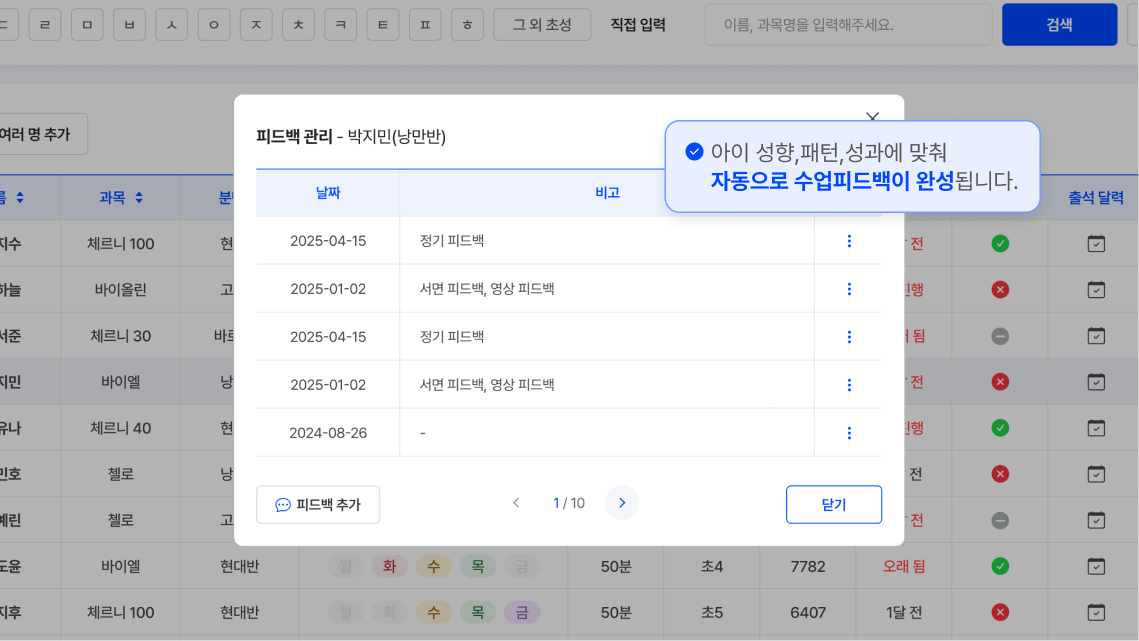1139x641 pixels.
Task: Click the previous page chevron in the modal
Action: [x=516, y=503]
